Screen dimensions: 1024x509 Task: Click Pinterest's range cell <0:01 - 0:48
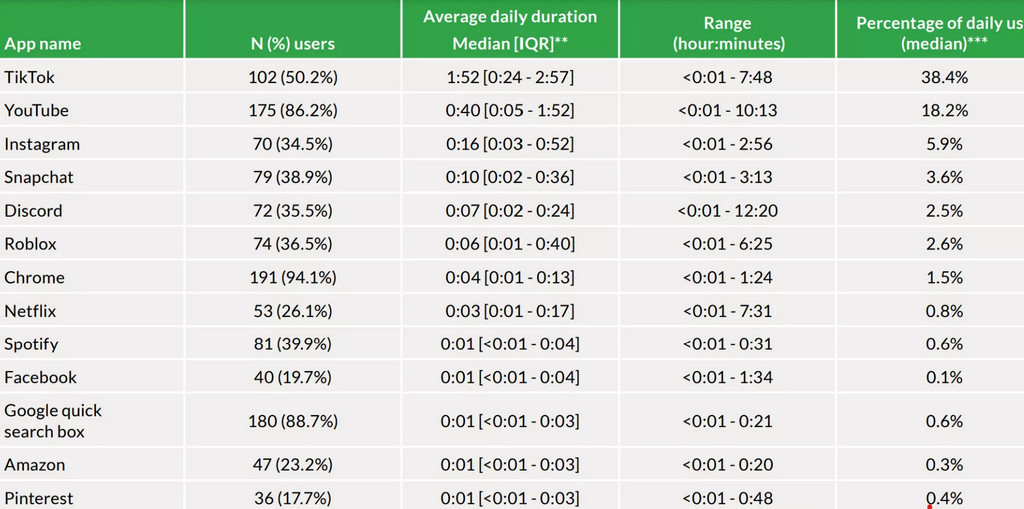(x=727, y=498)
